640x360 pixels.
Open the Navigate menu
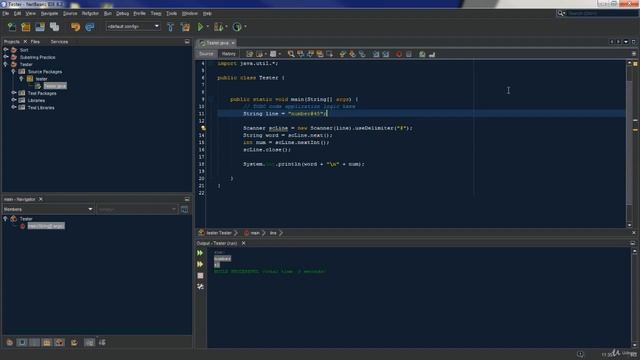point(49,13)
